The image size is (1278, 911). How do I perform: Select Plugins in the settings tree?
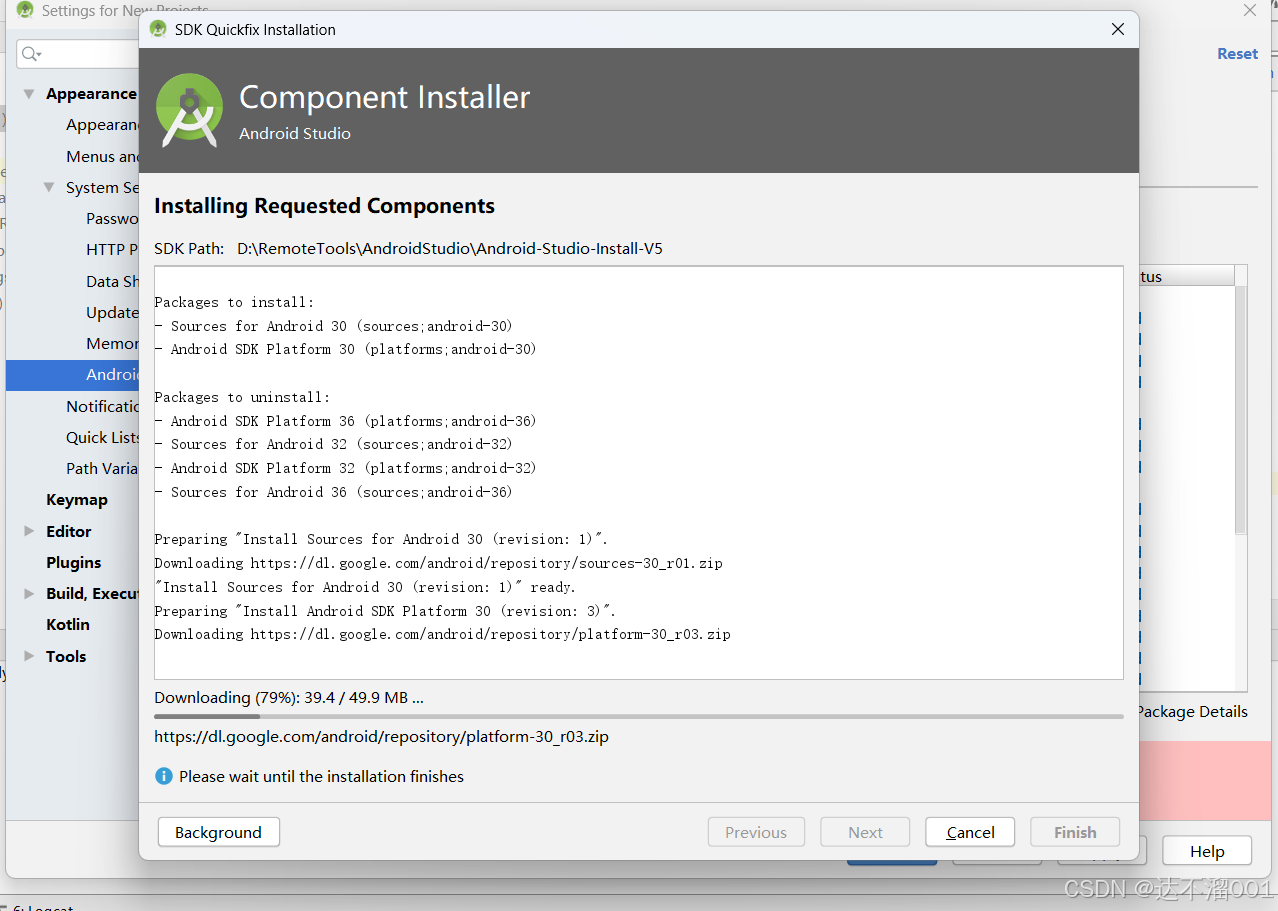[x=73, y=562]
